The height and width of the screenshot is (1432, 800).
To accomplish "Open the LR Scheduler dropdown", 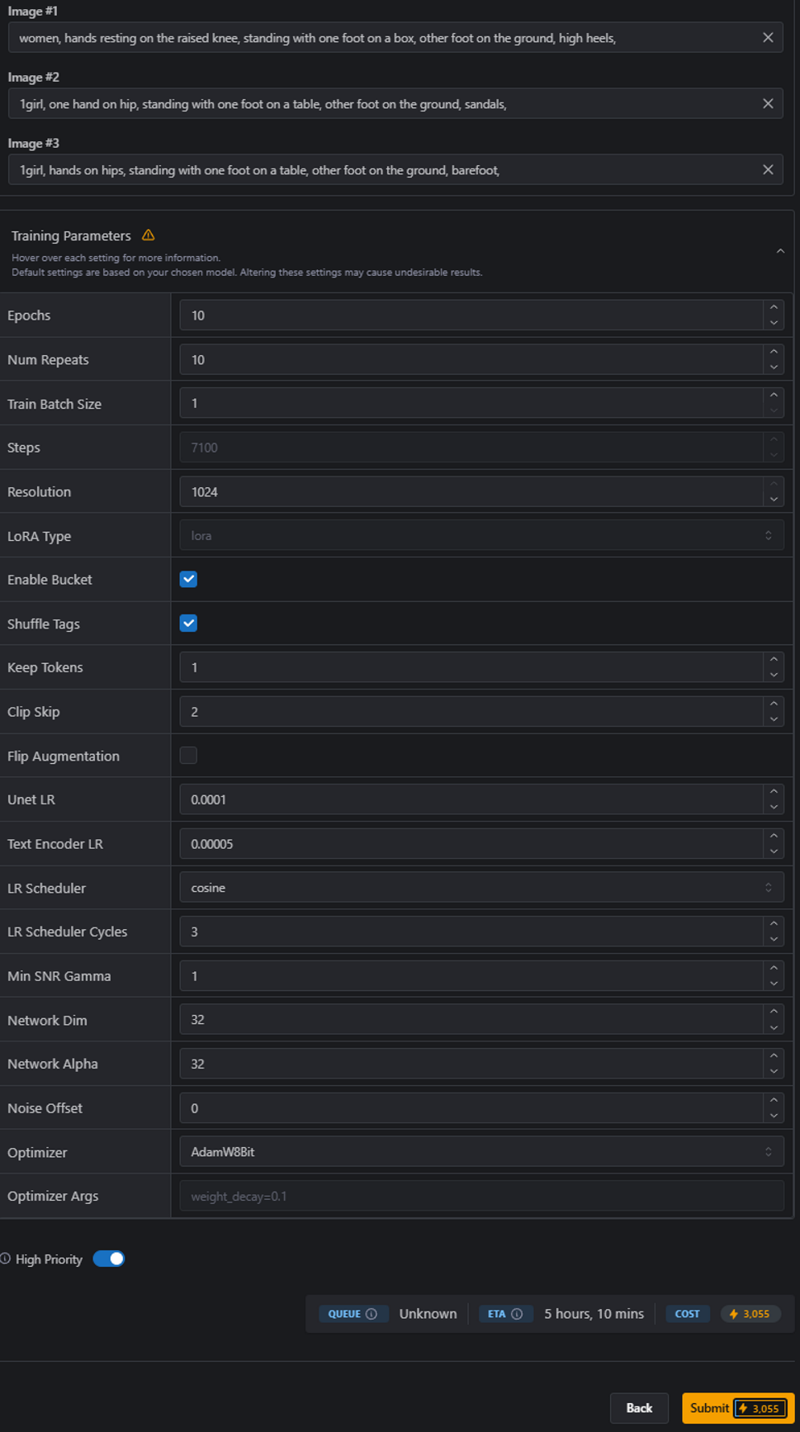I will [481, 888].
